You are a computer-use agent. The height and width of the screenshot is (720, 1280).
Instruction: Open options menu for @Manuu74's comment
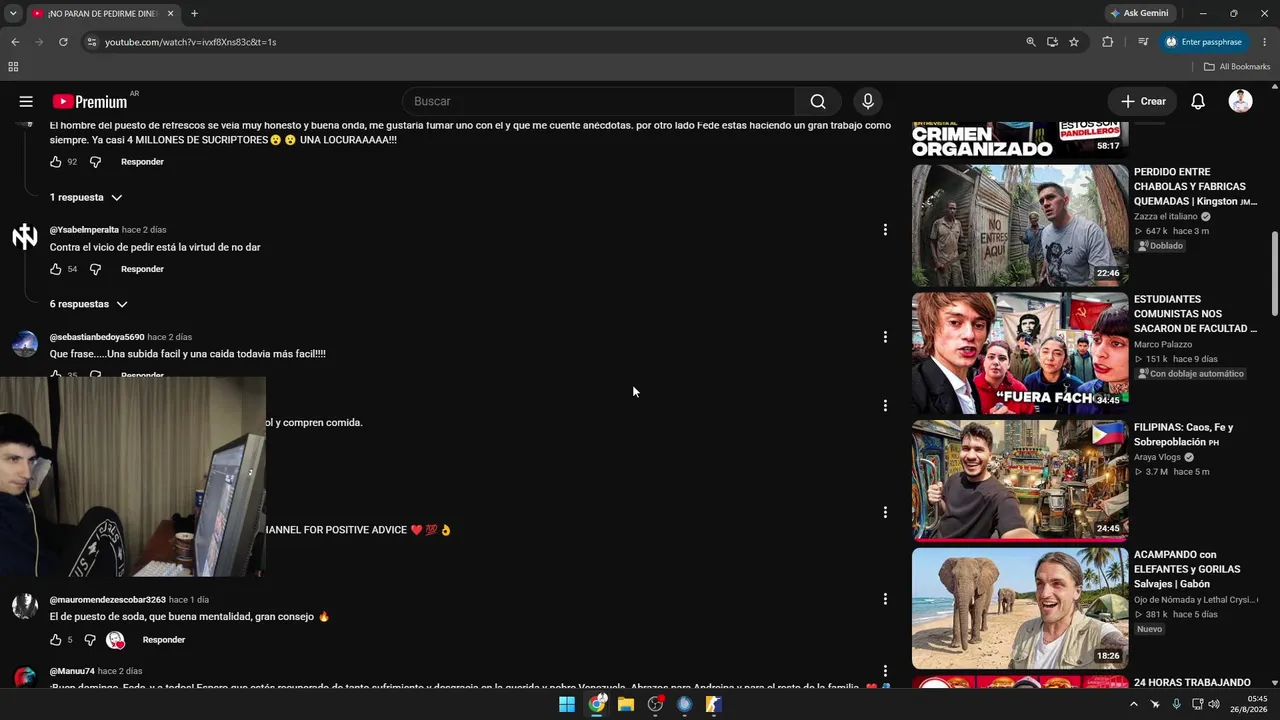[x=885, y=671]
